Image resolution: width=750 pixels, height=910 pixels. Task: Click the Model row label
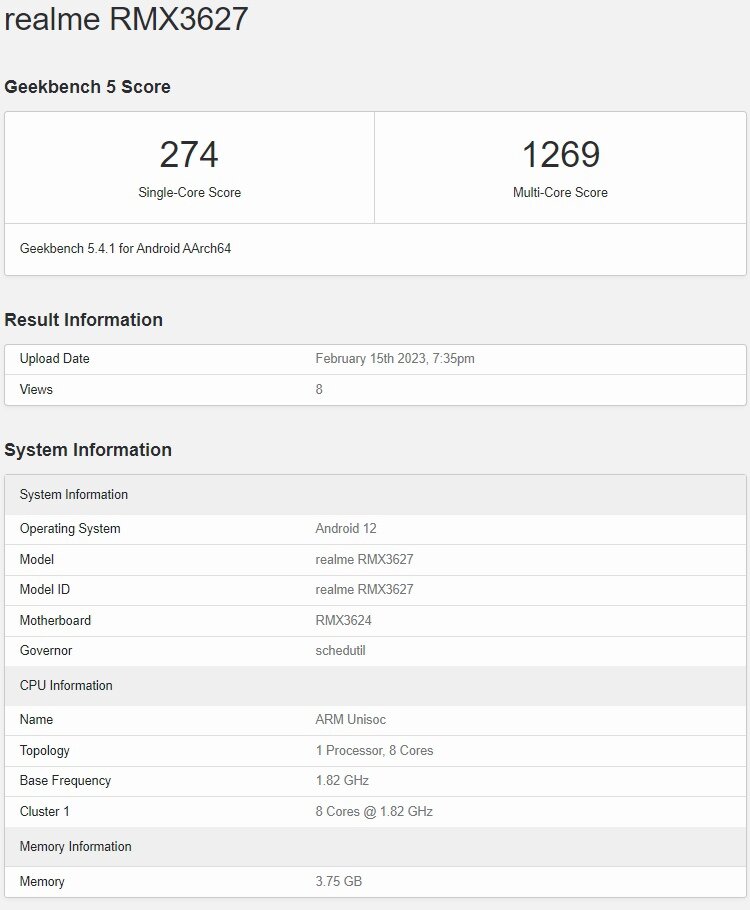coord(37,559)
